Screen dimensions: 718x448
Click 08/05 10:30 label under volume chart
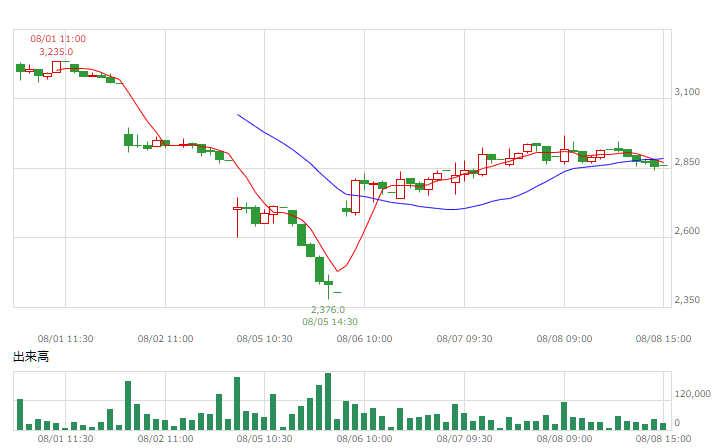click(x=264, y=438)
